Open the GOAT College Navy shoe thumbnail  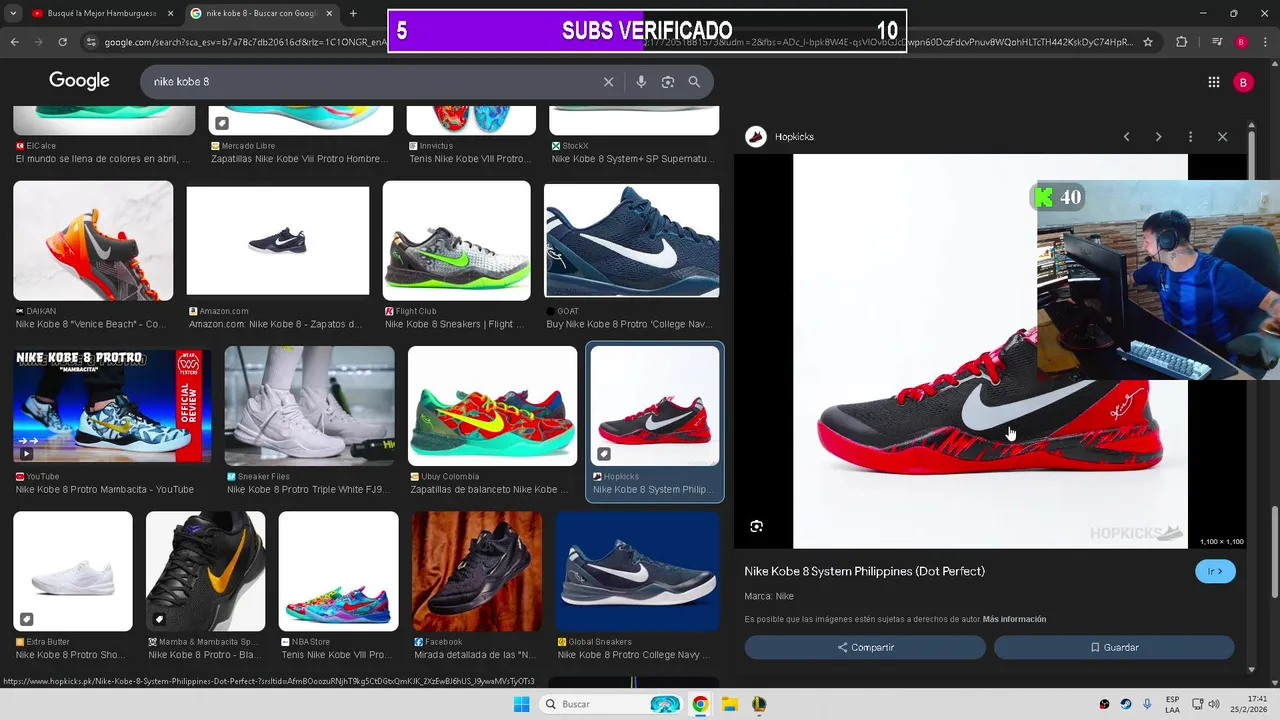coord(632,240)
